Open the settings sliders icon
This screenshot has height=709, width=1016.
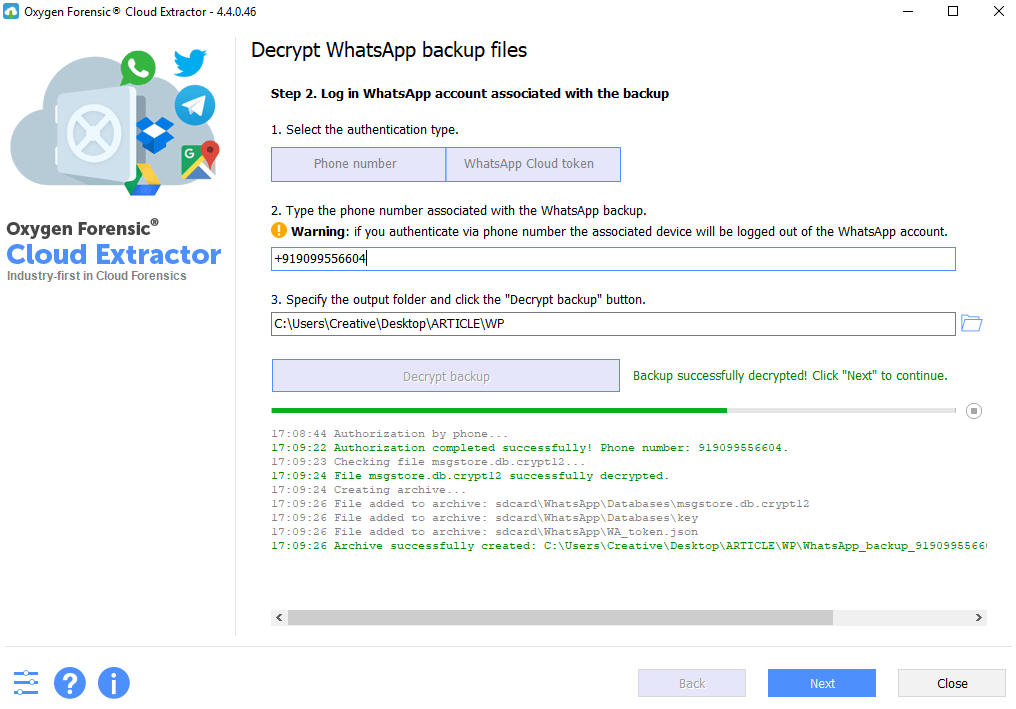[26, 682]
